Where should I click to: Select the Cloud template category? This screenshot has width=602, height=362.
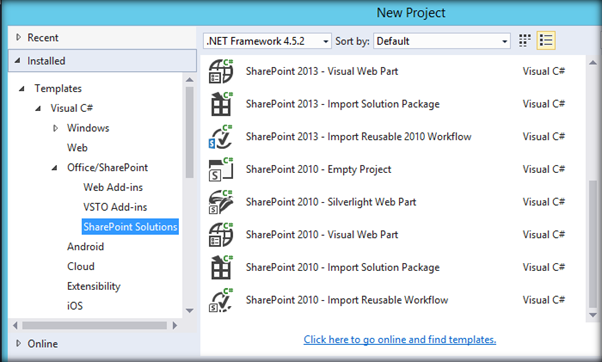point(81,266)
